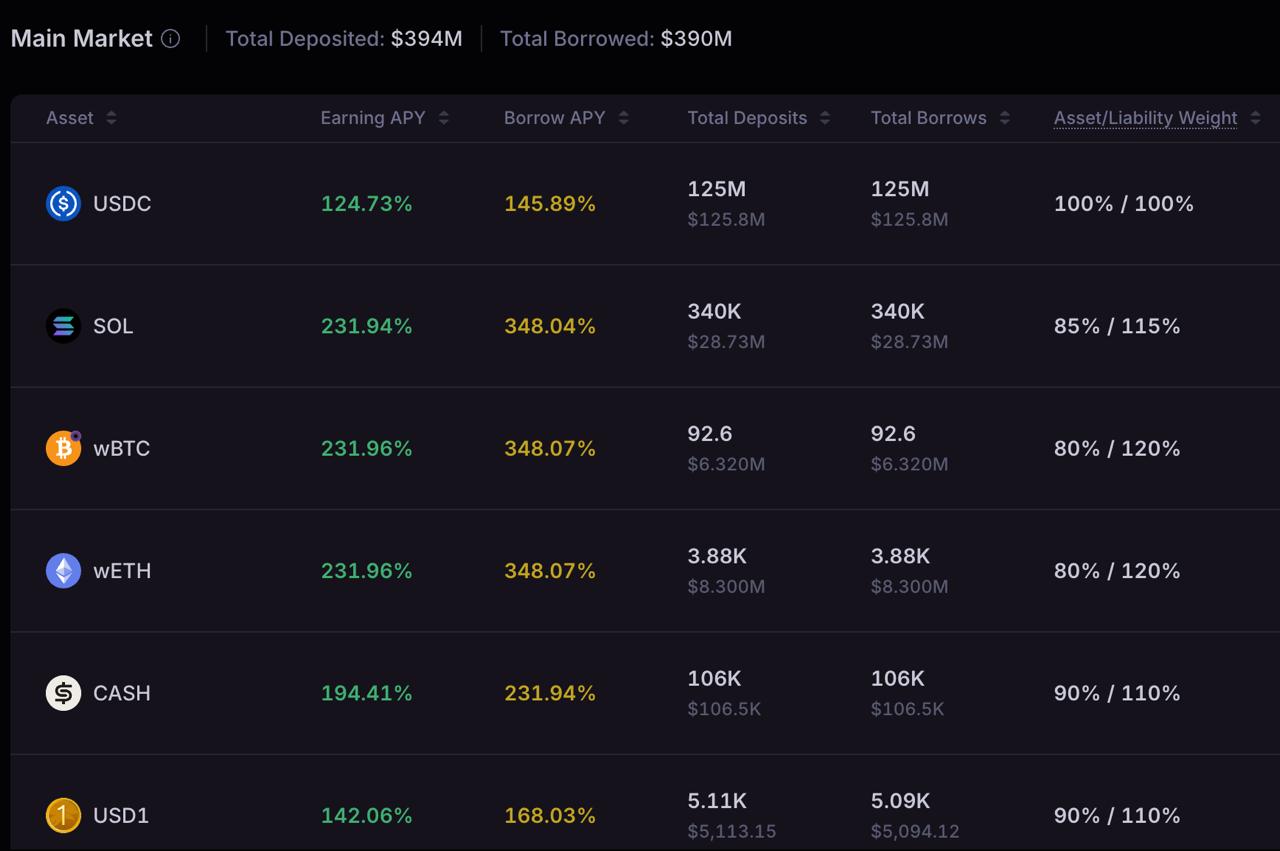Sort by Borrow APY arrows

623,118
